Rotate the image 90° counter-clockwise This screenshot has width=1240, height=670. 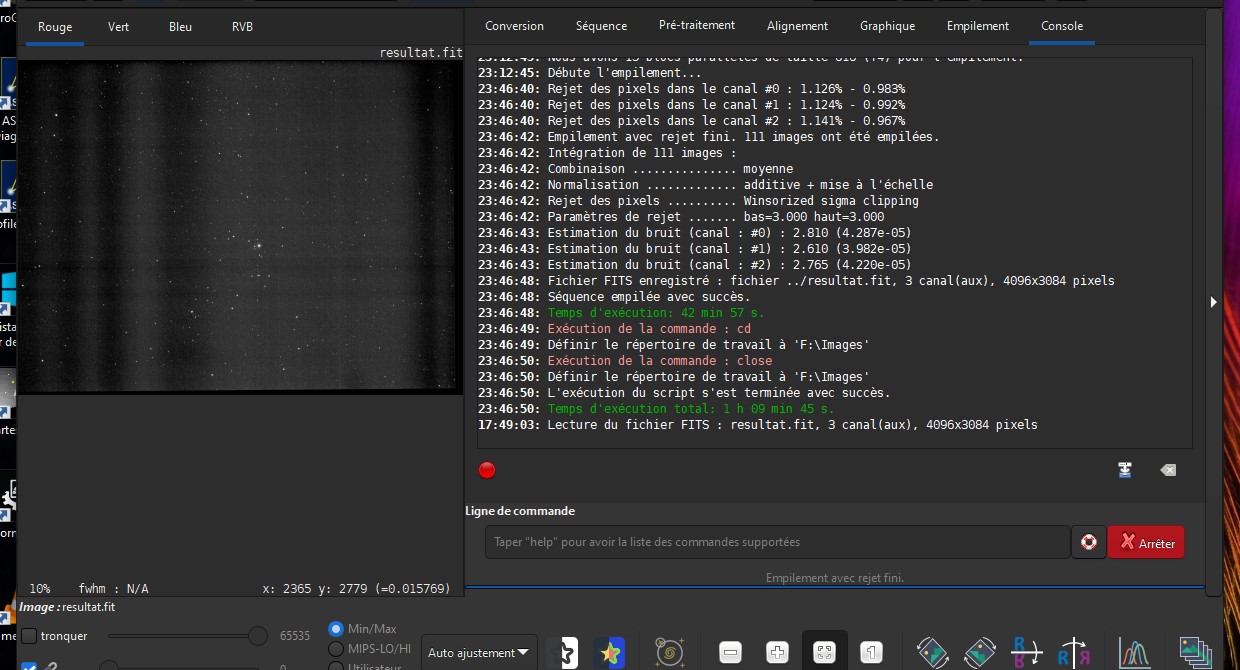[932, 653]
